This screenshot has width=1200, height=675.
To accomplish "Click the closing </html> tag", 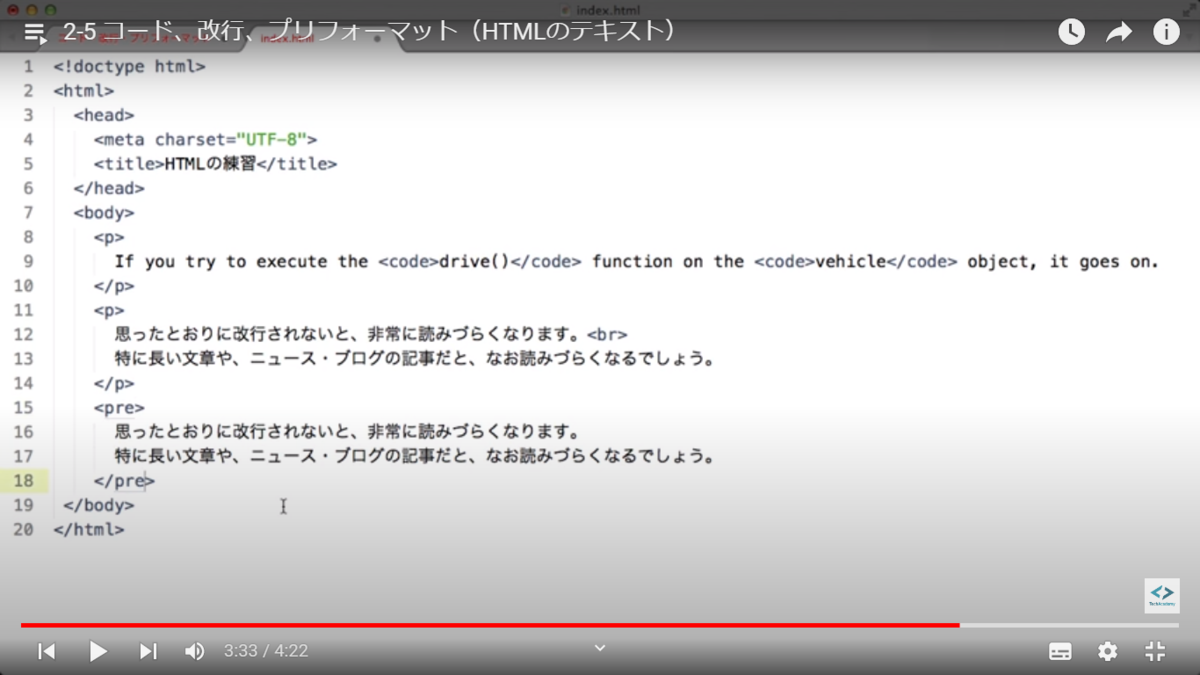I will coord(89,529).
